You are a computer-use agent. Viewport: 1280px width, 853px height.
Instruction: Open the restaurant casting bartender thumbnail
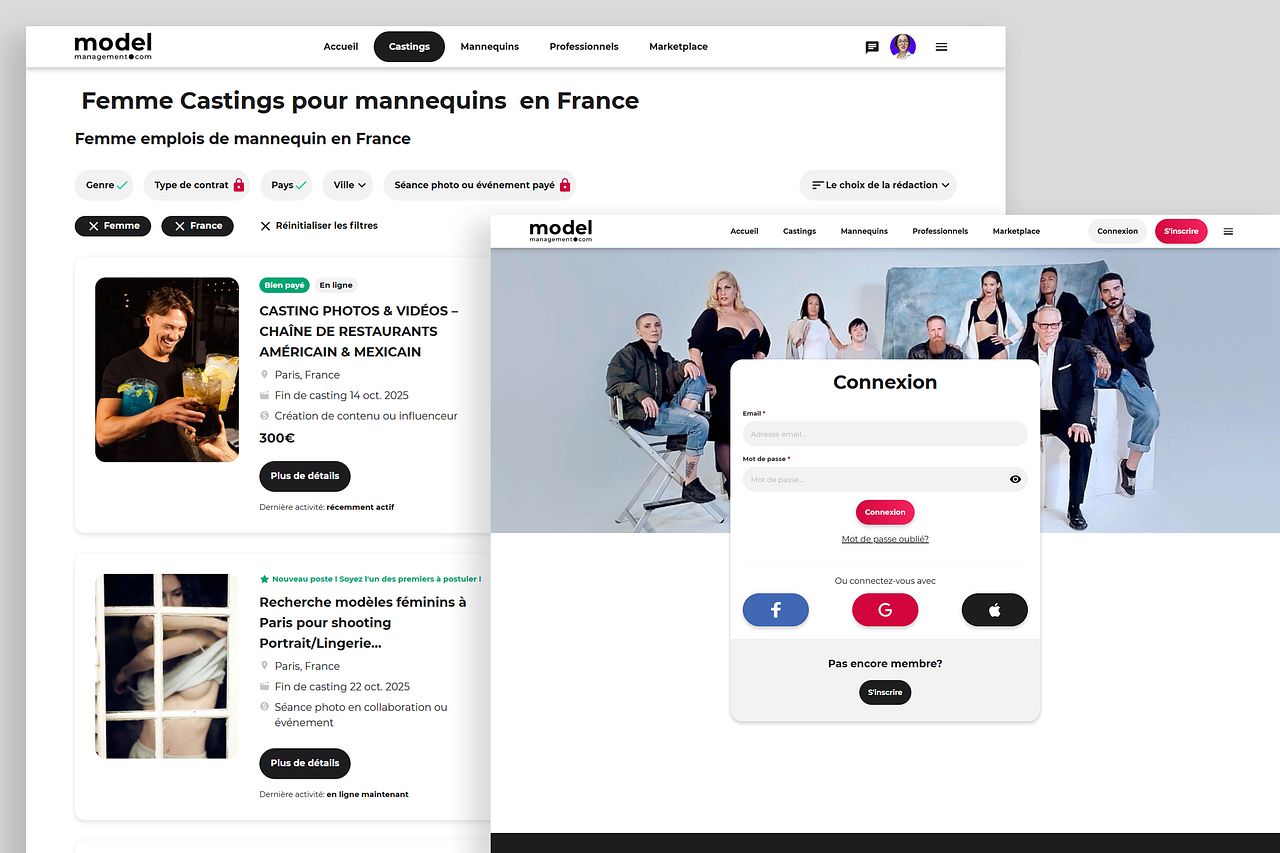[167, 370]
